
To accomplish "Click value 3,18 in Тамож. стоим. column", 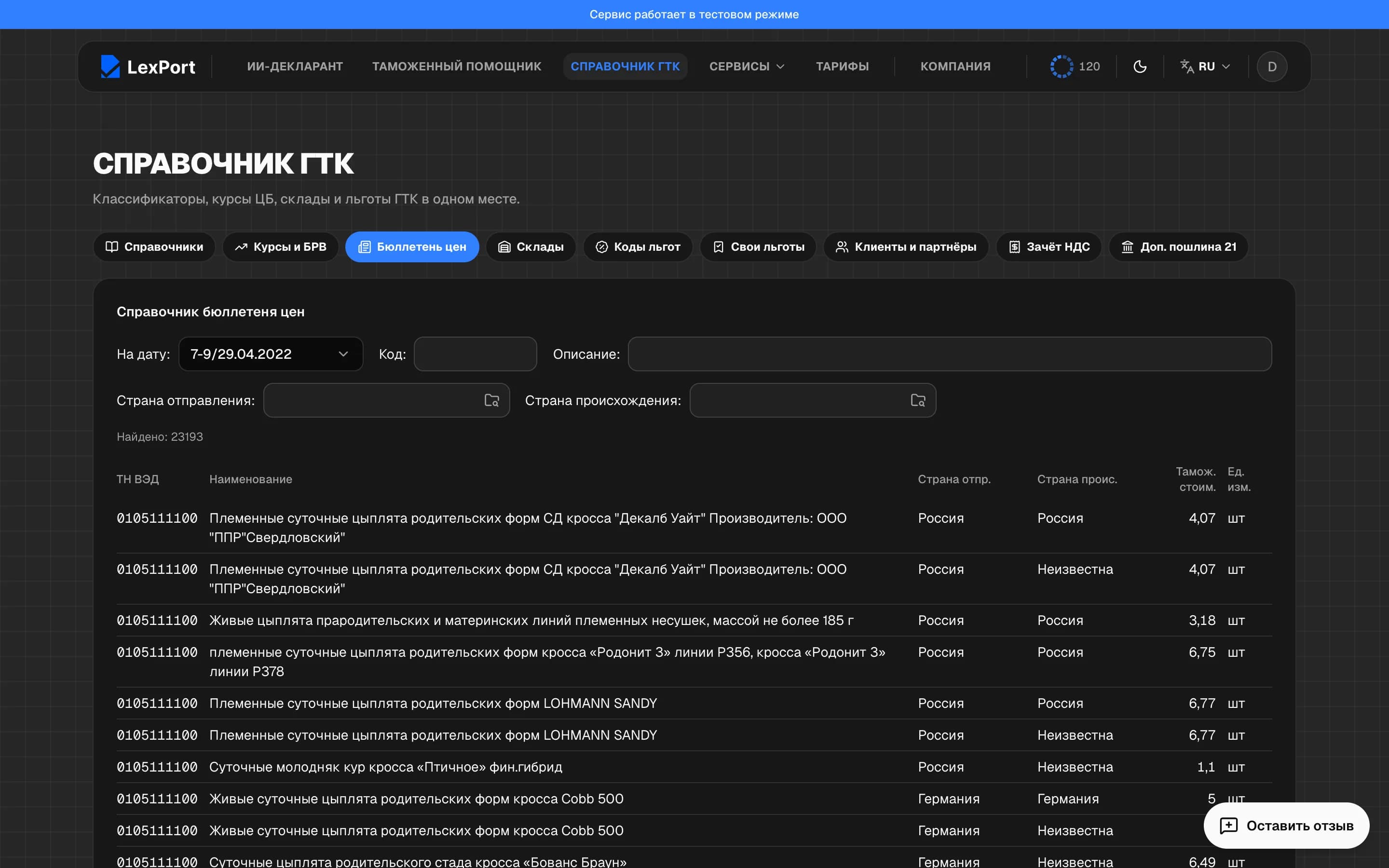I will coord(1202,620).
